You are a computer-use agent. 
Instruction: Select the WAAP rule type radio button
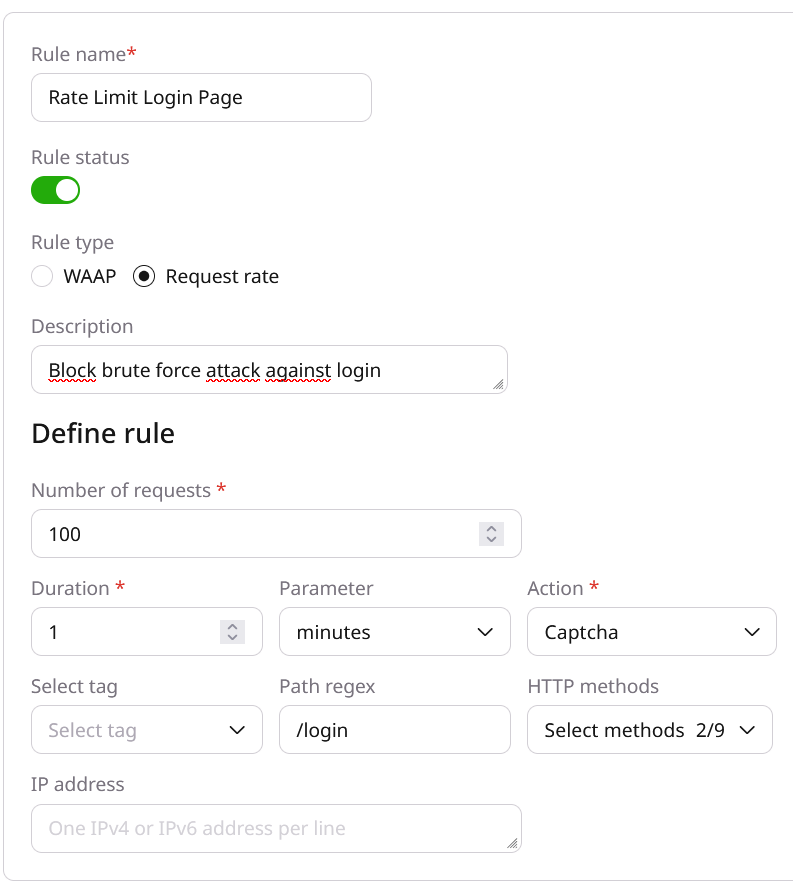[42, 277]
